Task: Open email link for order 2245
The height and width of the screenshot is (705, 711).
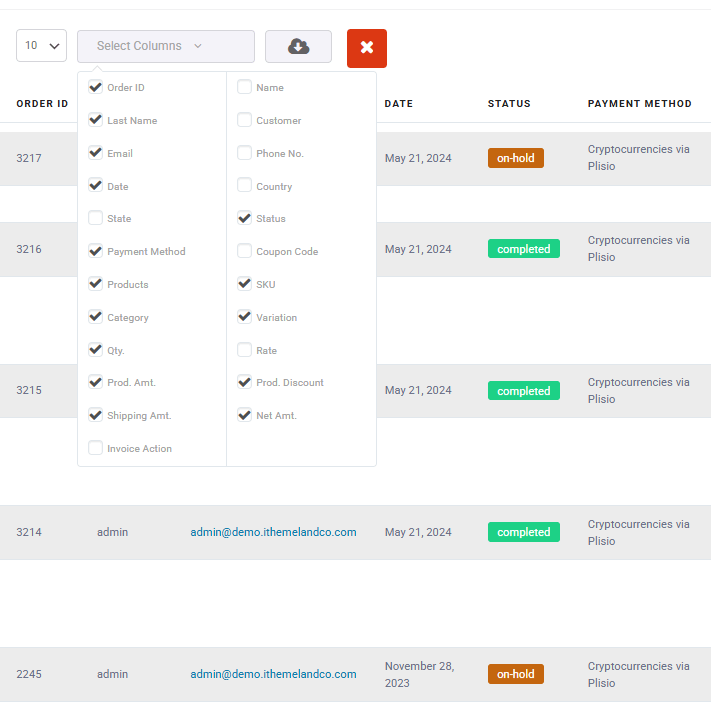Action: pos(273,674)
